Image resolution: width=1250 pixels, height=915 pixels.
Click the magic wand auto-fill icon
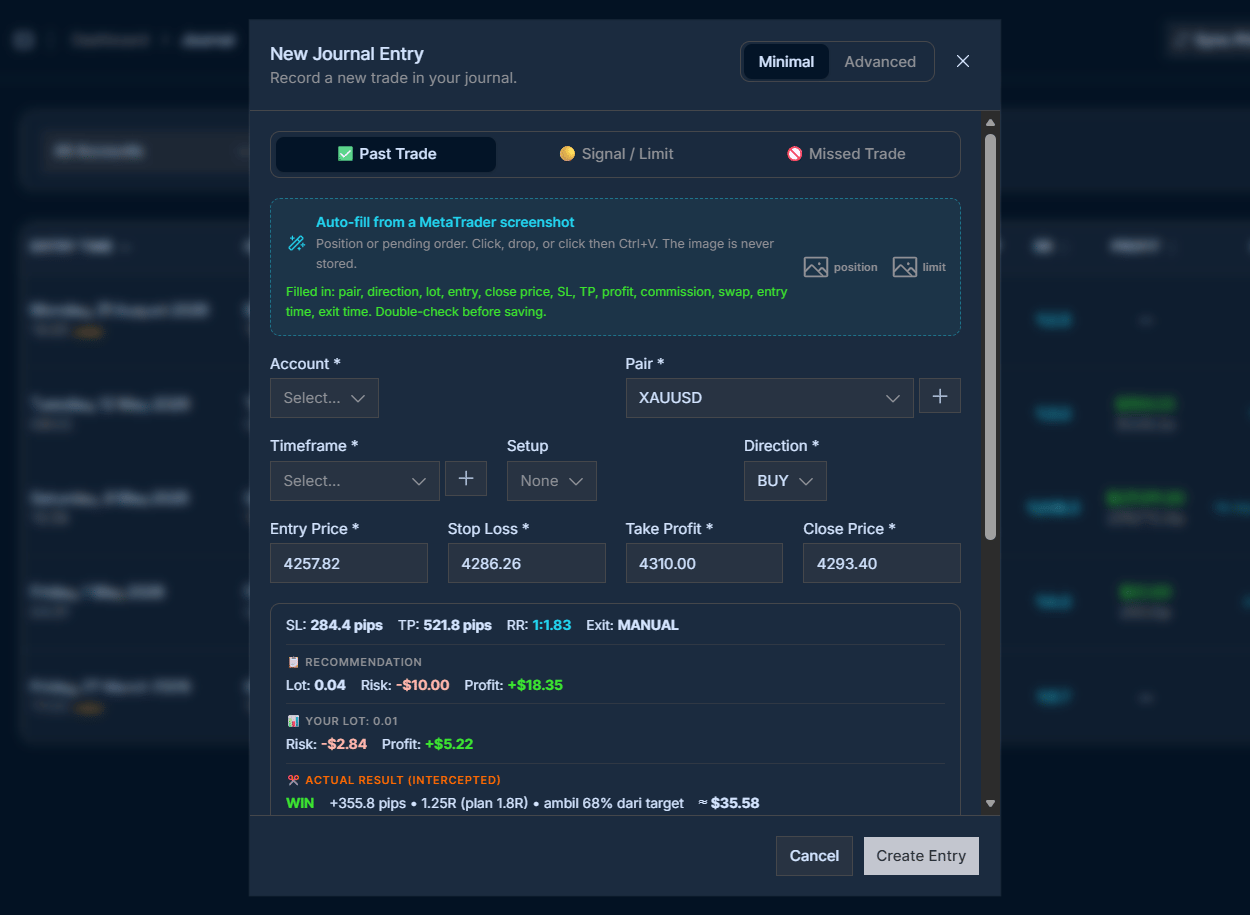[x=296, y=243]
